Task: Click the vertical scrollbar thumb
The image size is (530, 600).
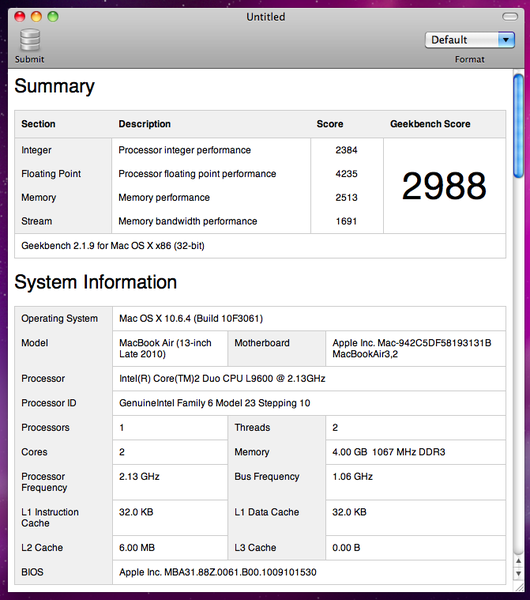Action: tap(519, 126)
